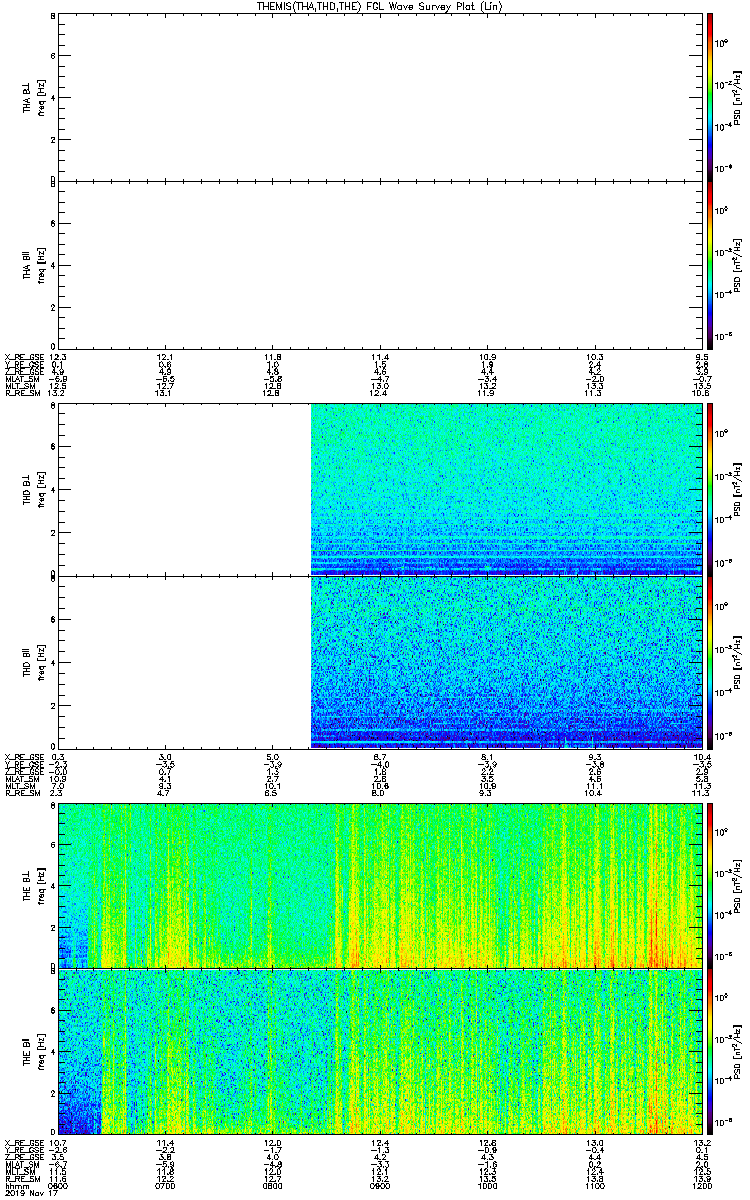
Task: Click the PSD label beside the THA B-perpendicular color bar
Action: click(x=738, y=97)
